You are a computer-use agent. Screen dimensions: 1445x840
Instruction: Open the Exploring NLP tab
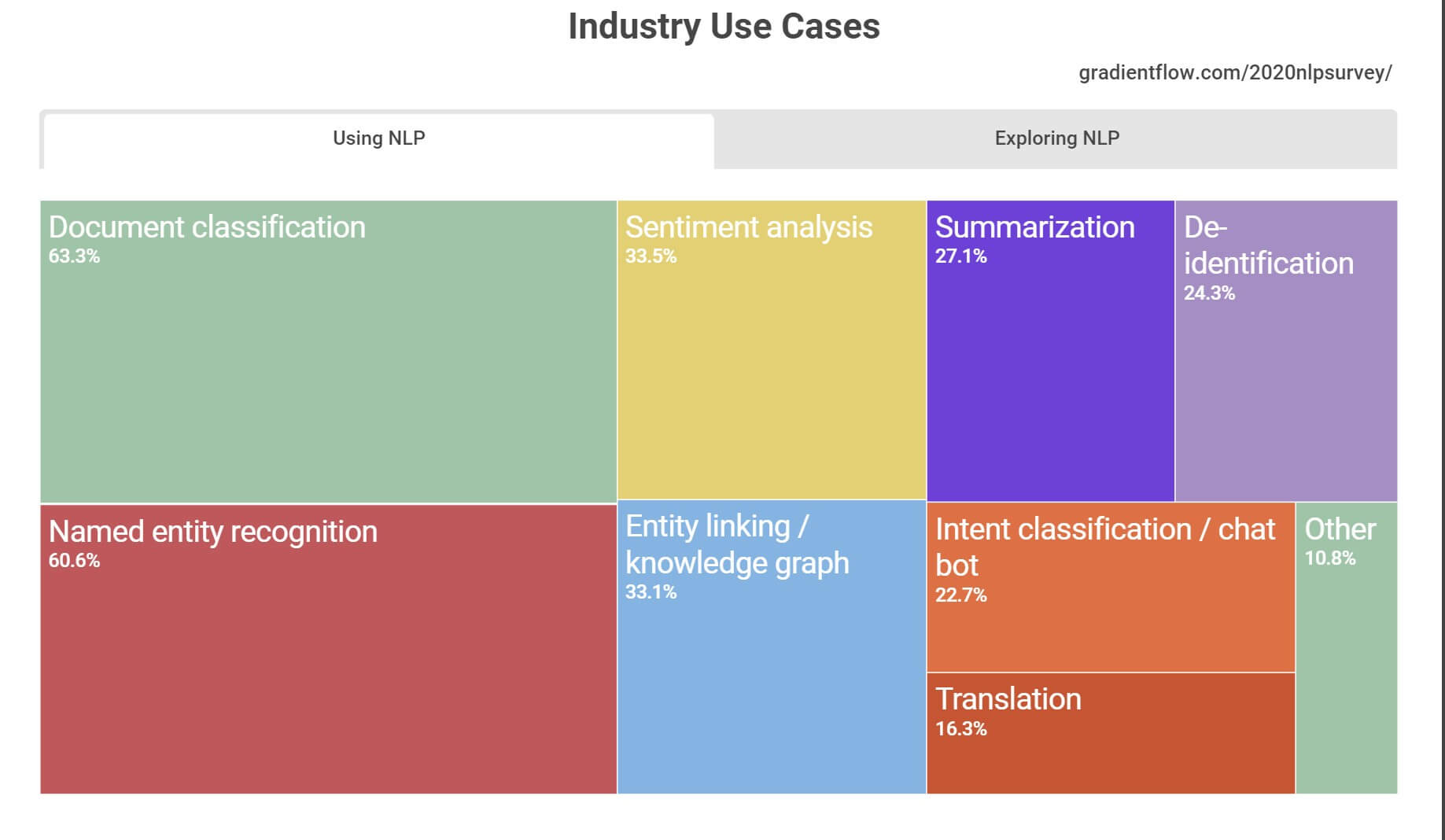[1056, 138]
